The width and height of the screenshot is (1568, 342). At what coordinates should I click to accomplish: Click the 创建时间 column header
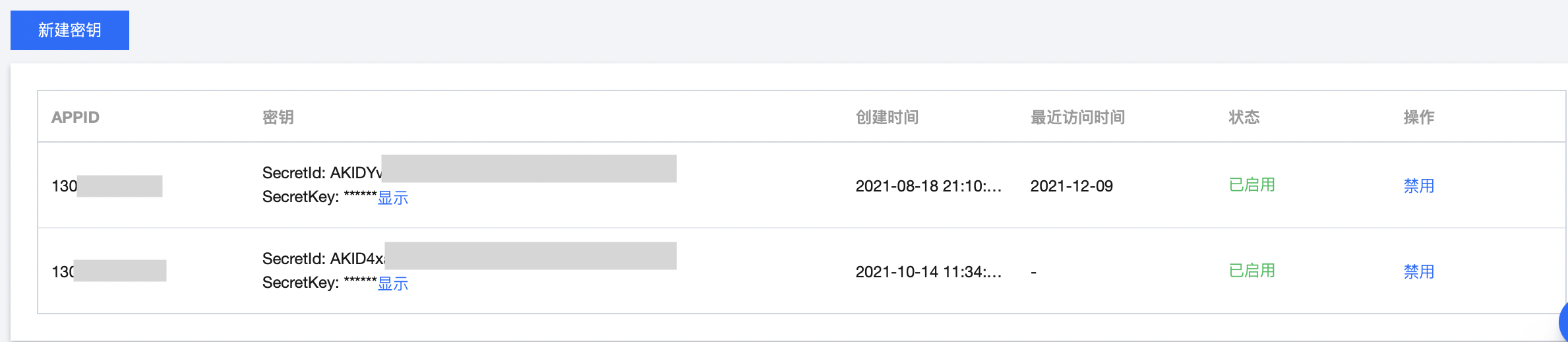(x=887, y=118)
